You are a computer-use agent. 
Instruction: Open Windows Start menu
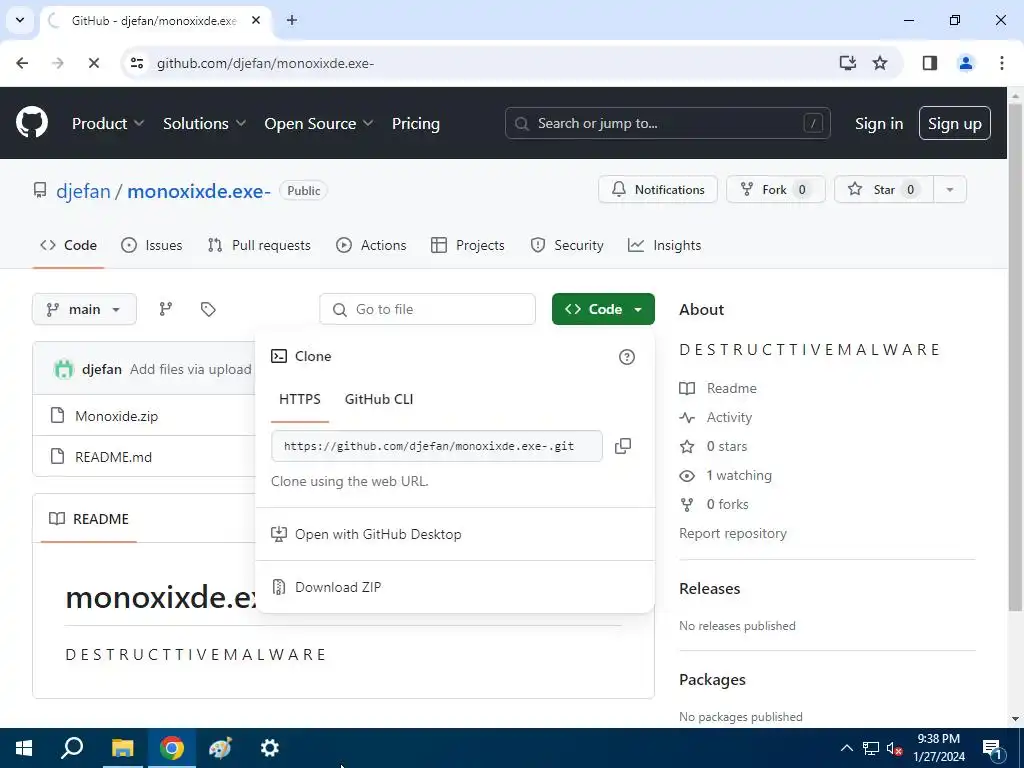pos(24,748)
